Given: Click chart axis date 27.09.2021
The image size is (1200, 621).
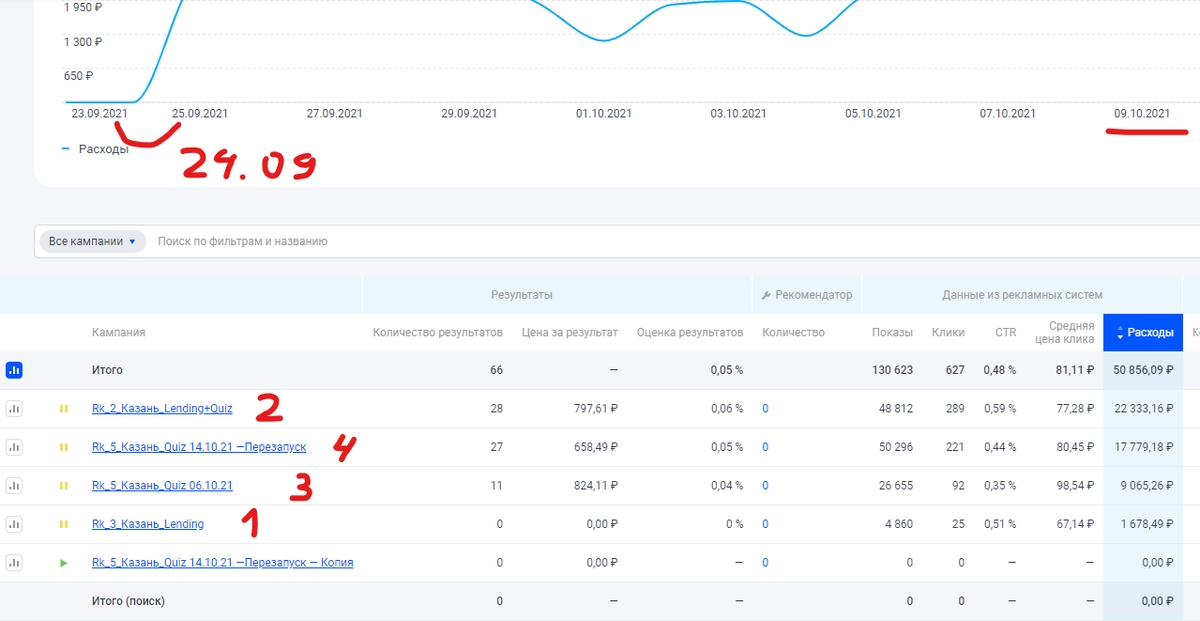Looking at the screenshot, I should 334,114.
